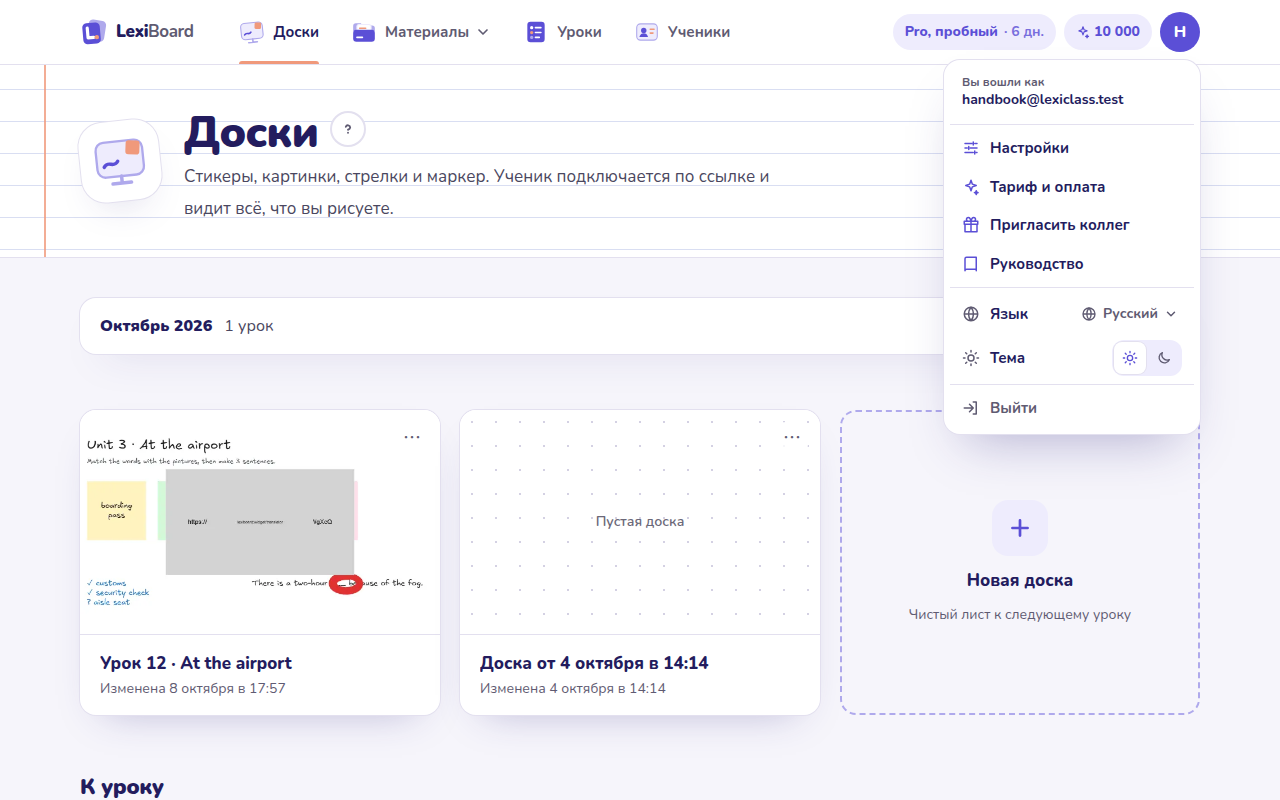The image size is (1280, 800).
Task: Open Тариф и оплата menu entry
Action: click(1071, 187)
